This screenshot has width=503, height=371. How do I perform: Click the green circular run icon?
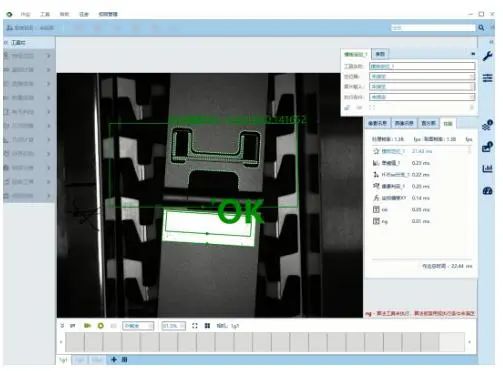point(100,326)
